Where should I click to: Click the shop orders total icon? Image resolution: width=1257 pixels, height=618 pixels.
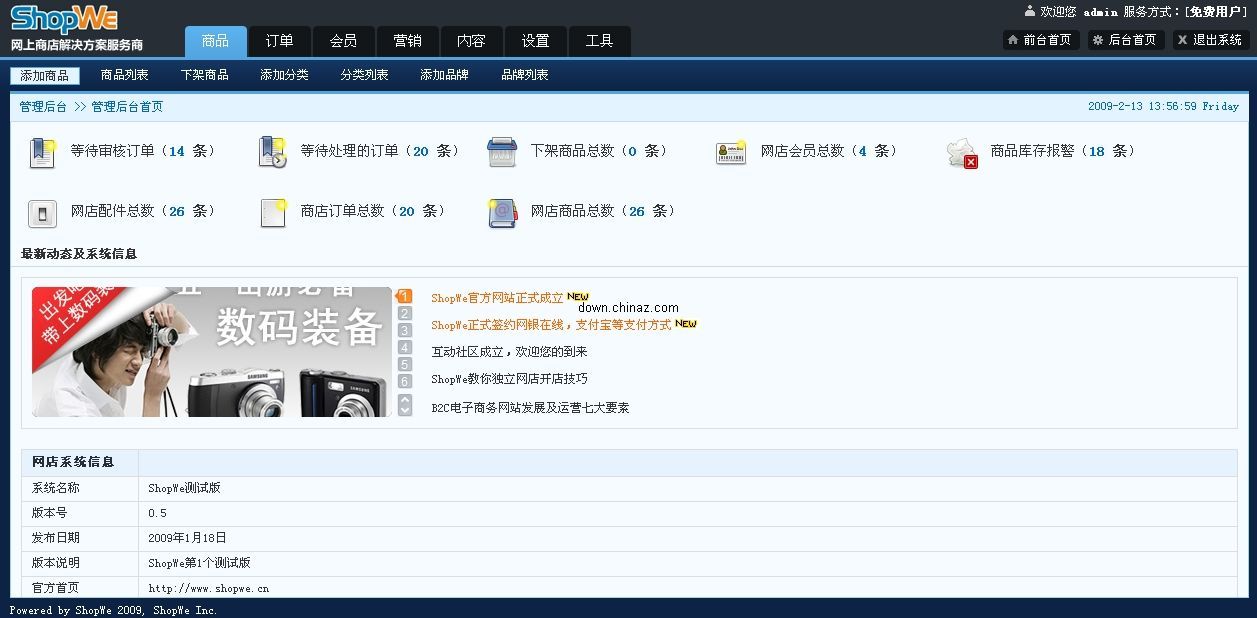click(x=272, y=212)
